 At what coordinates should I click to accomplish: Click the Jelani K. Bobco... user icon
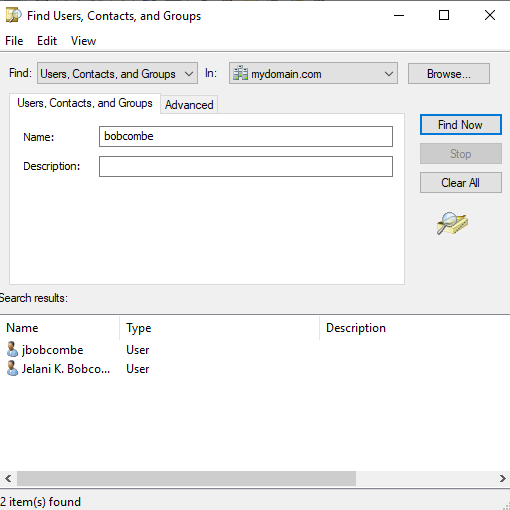[12, 368]
